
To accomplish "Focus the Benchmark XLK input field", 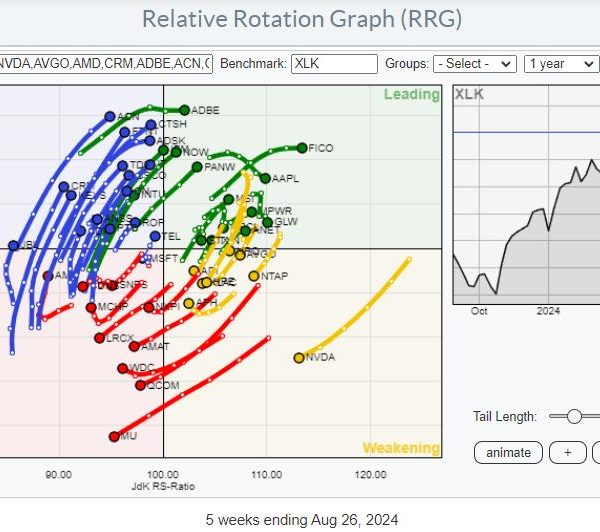I will coord(334,64).
